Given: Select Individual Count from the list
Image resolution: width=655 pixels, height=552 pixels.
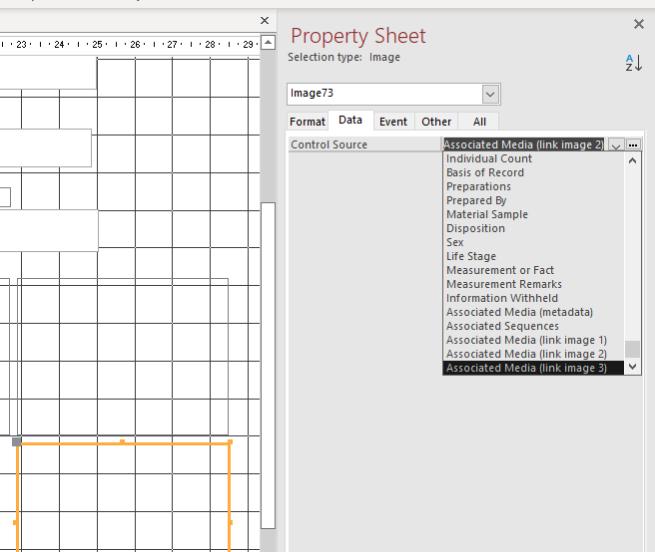Looking at the screenshot, I should coord(533,159).
